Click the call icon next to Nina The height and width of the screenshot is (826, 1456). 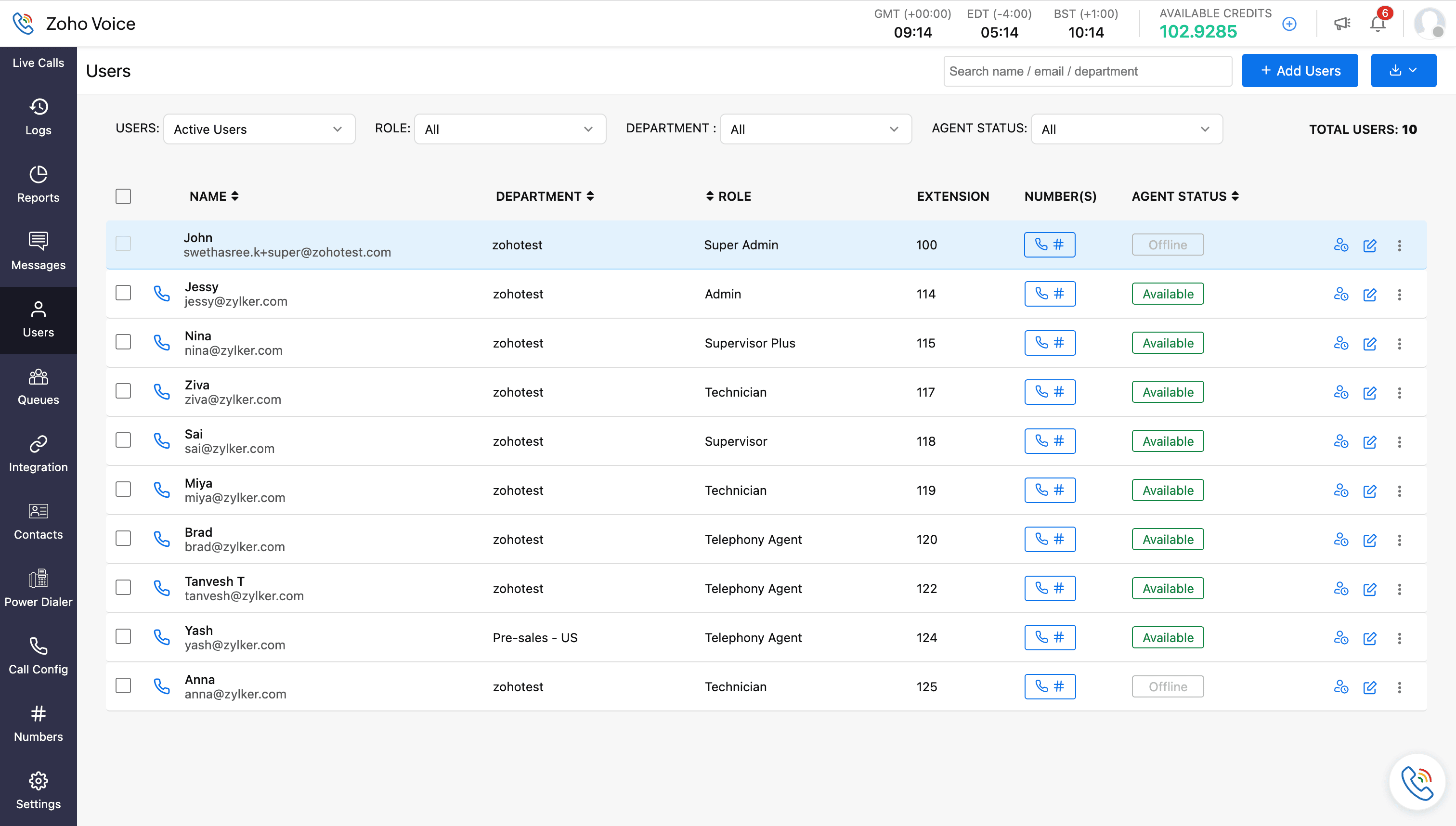162,343
